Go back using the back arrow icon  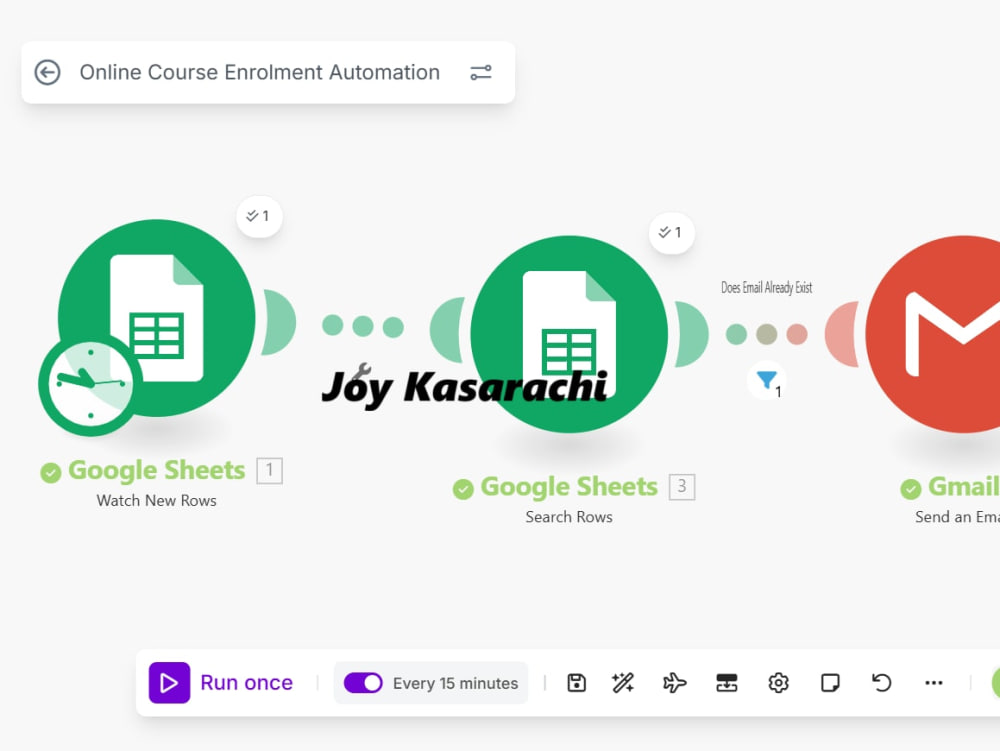pyautogui.click(x=47, y=72)
